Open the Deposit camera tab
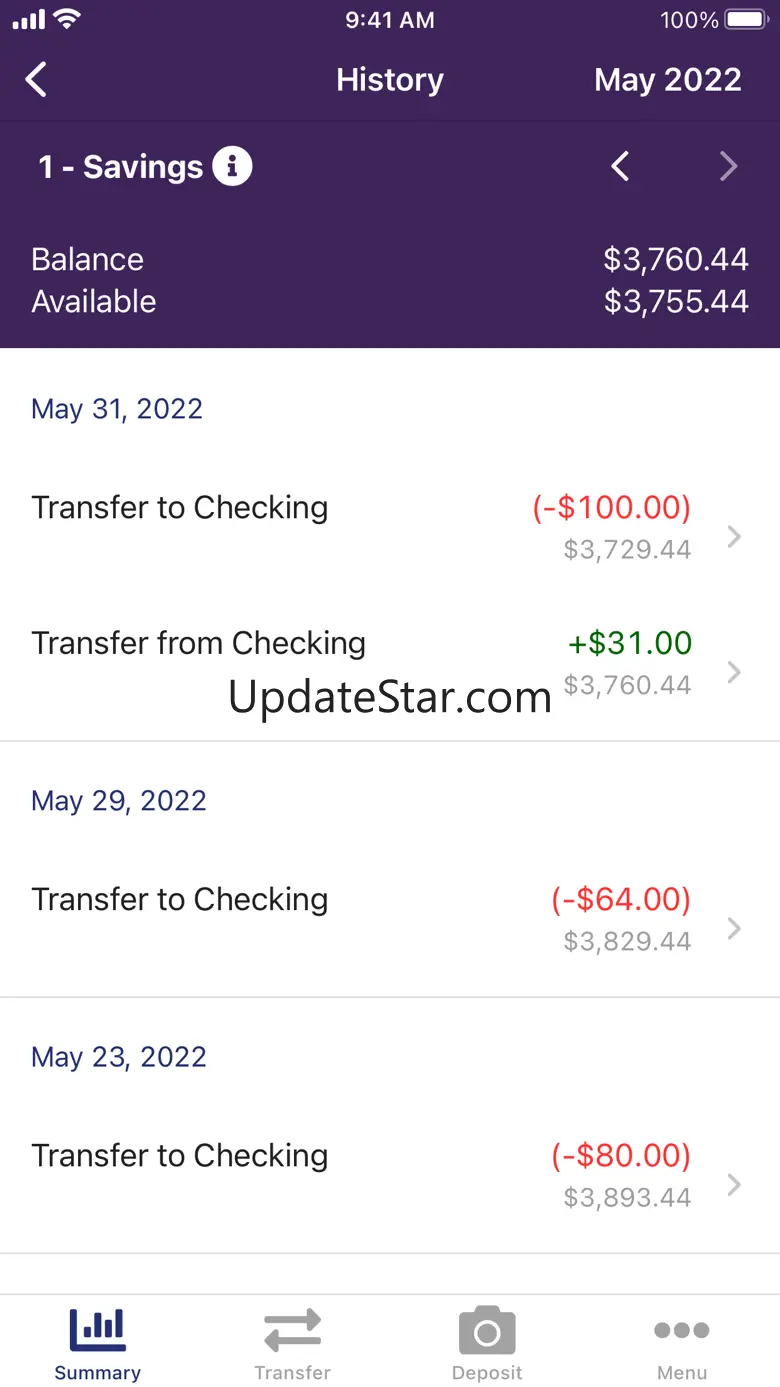The width and height of the screenshot is (780, 1387). [487, 1344]
